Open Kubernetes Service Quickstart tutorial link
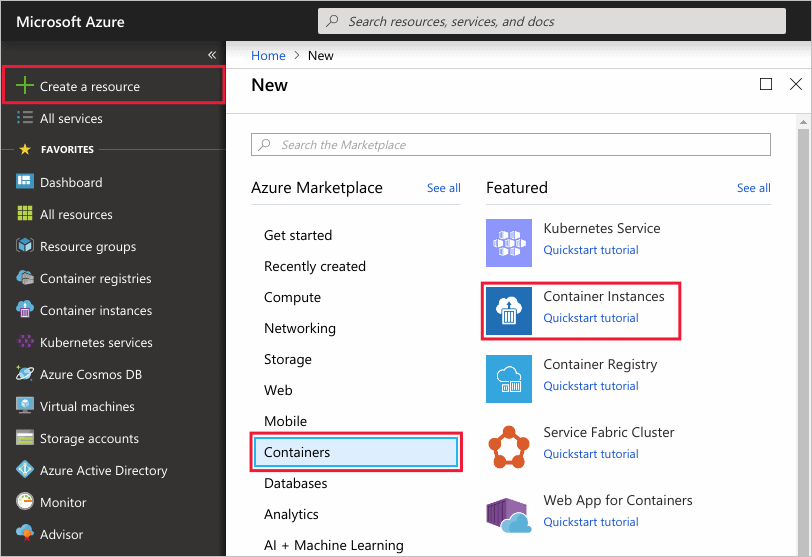 (x=590, y=250)
